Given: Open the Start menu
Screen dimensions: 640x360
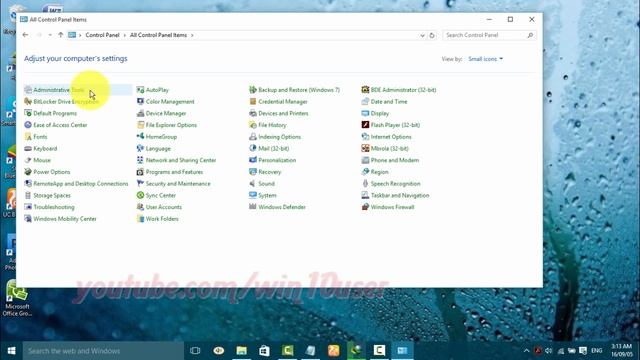Looking at the screenshot, I should pos(11,351).
